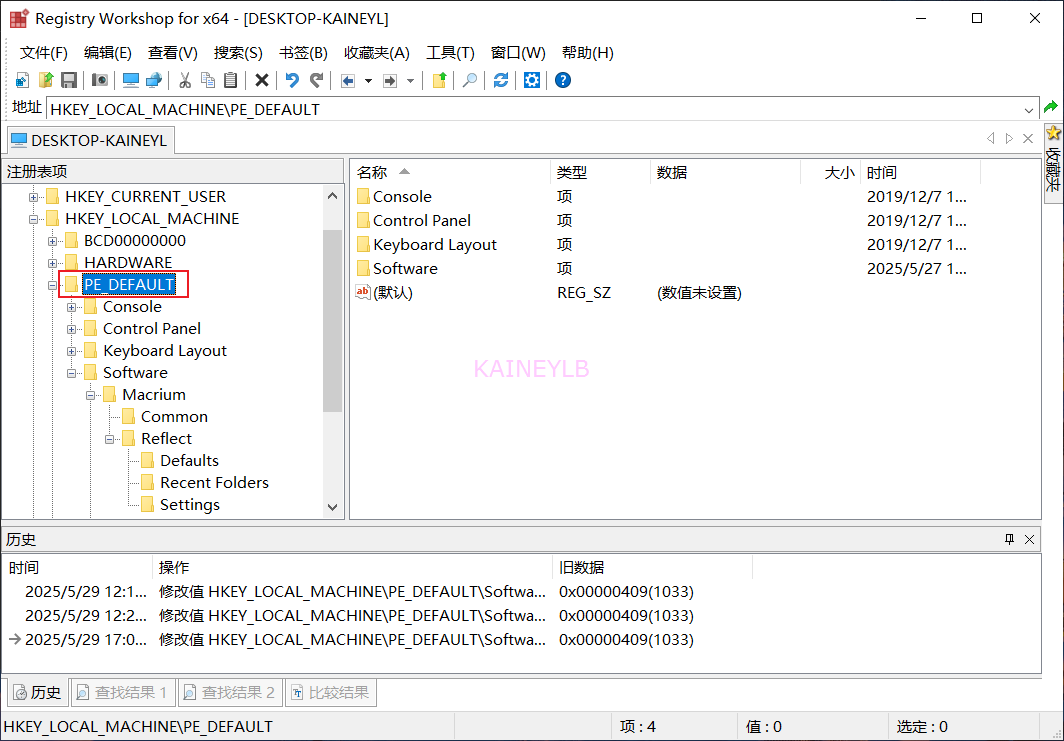Click the go up one level folder icon

(x=439, y=80)
